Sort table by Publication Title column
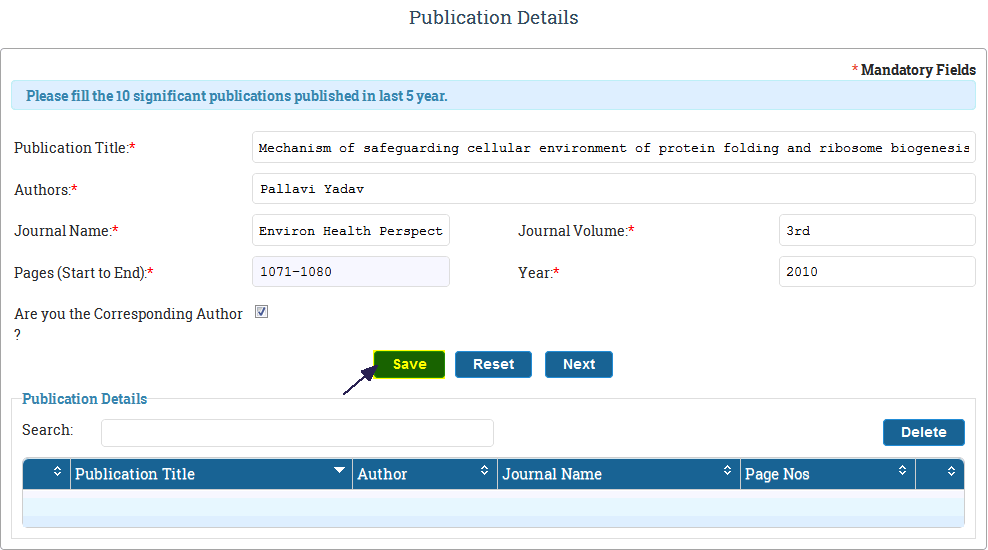 pos(211,474)
